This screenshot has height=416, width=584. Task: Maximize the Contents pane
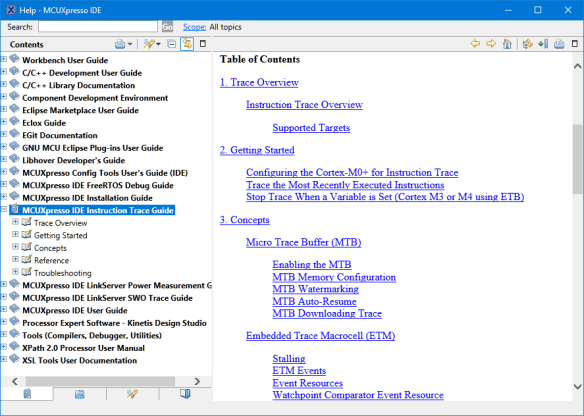tap(203, 44)
